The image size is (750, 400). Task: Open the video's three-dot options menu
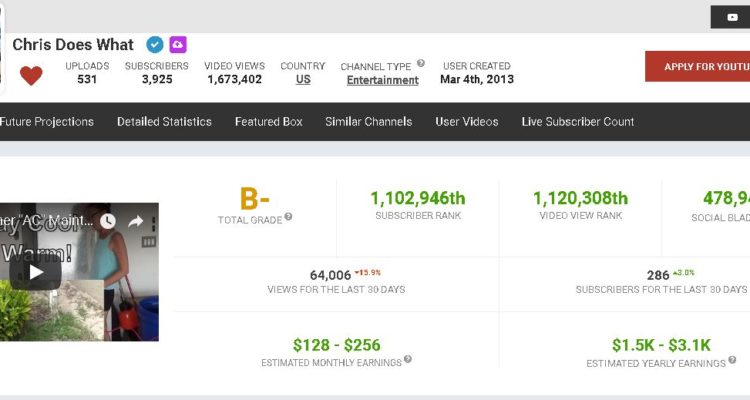[x=154, y=222]
